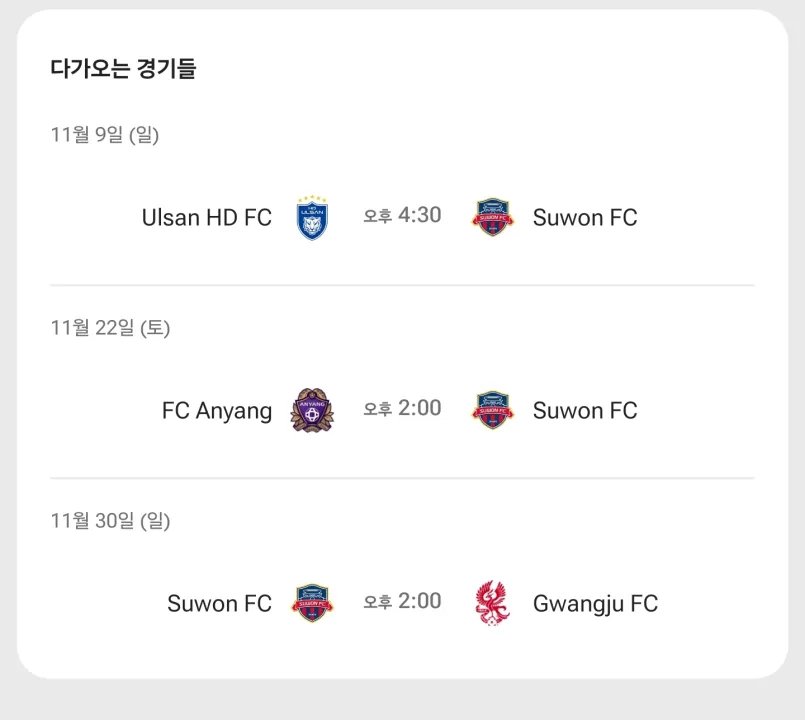The image size is (805, 720).
Task: Click the Gwangju FC phoenix crest
Action: [492, 603]
